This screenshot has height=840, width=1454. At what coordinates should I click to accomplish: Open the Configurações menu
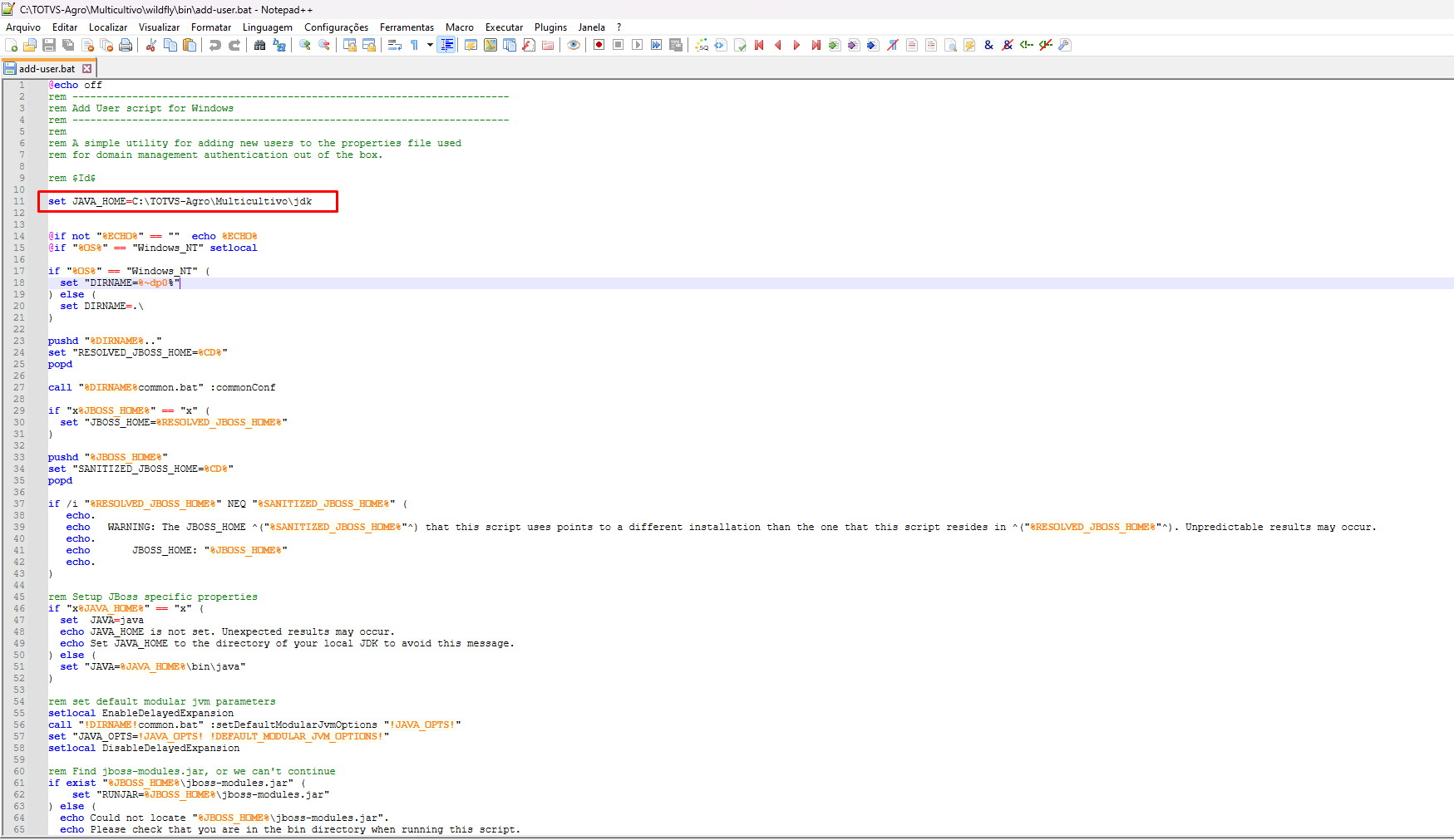tap(336, 27)
